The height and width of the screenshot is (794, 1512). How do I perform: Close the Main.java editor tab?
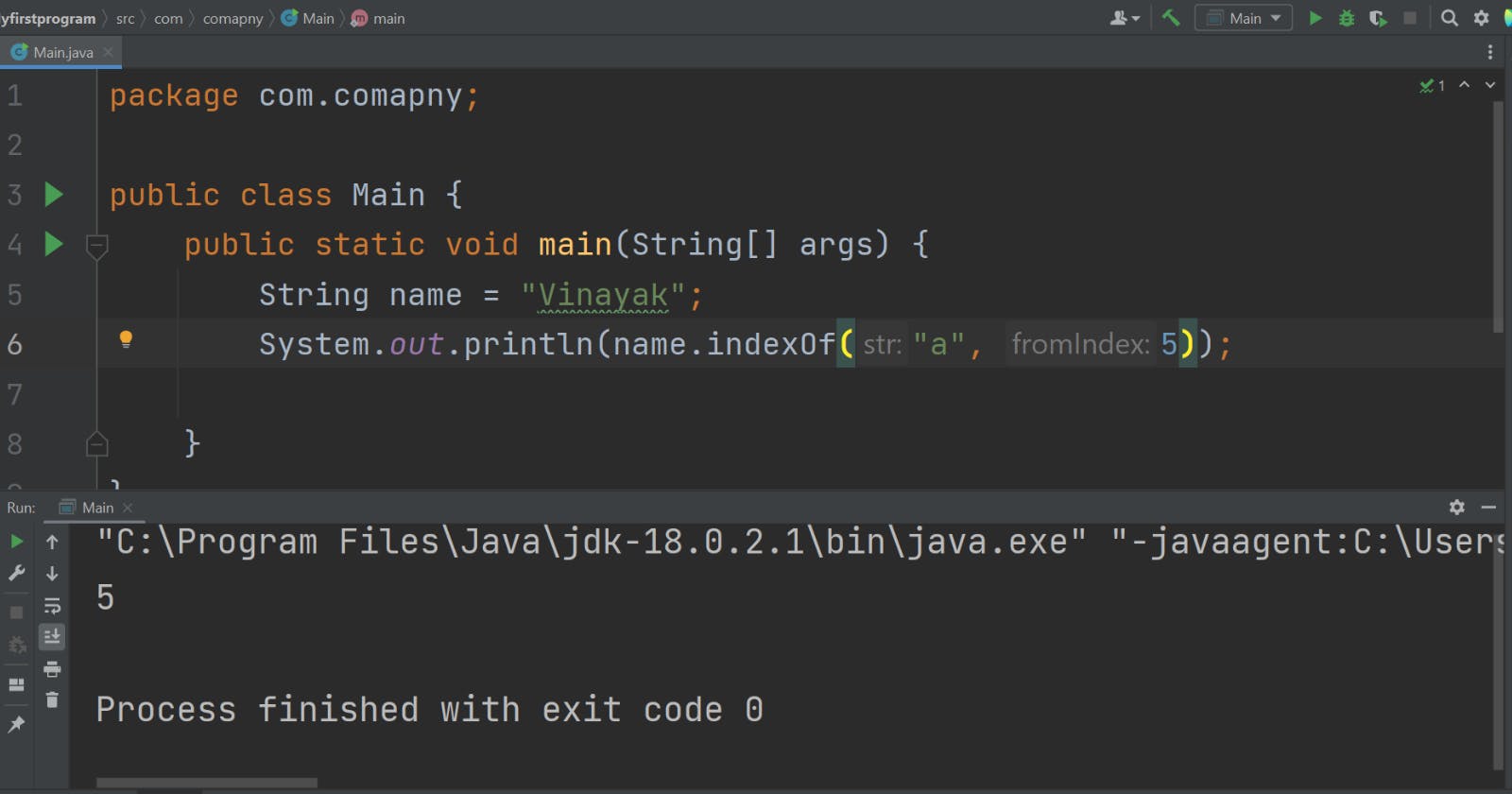[109, 52]
